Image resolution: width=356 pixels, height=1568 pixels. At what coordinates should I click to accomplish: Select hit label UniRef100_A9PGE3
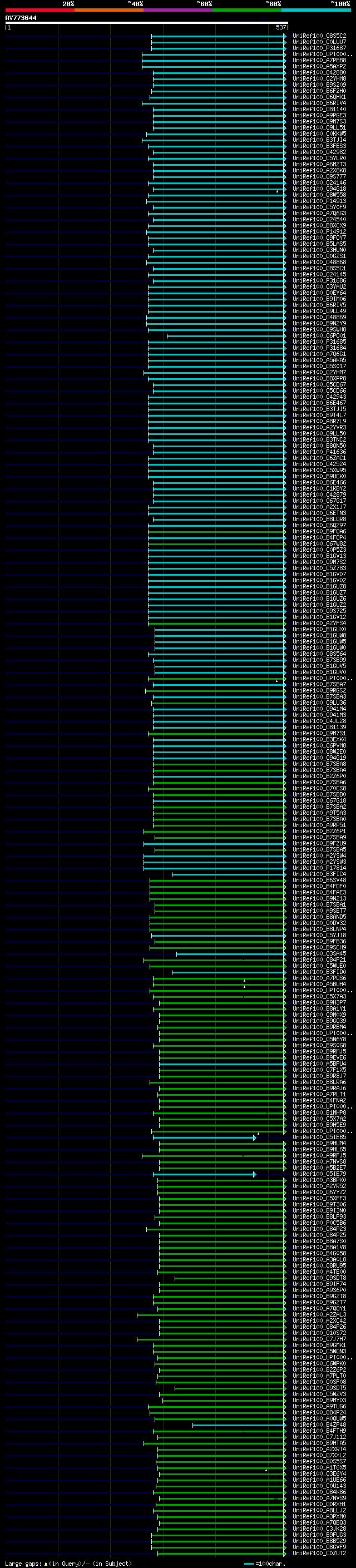coord(319,116)
